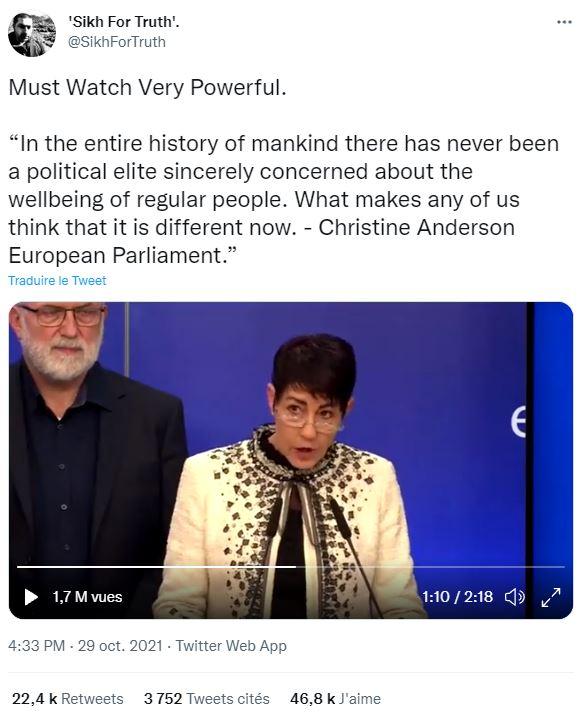Open the tweet timestamp 4:33 PM
The width and height of the screenshot is (587, 725).
coord(37,645)
